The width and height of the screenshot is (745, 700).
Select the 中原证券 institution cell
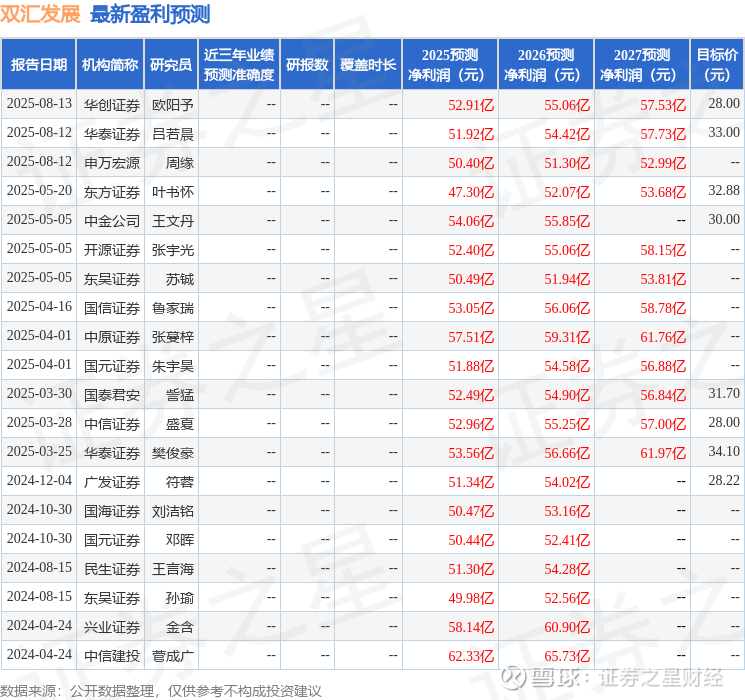(112, 337)
